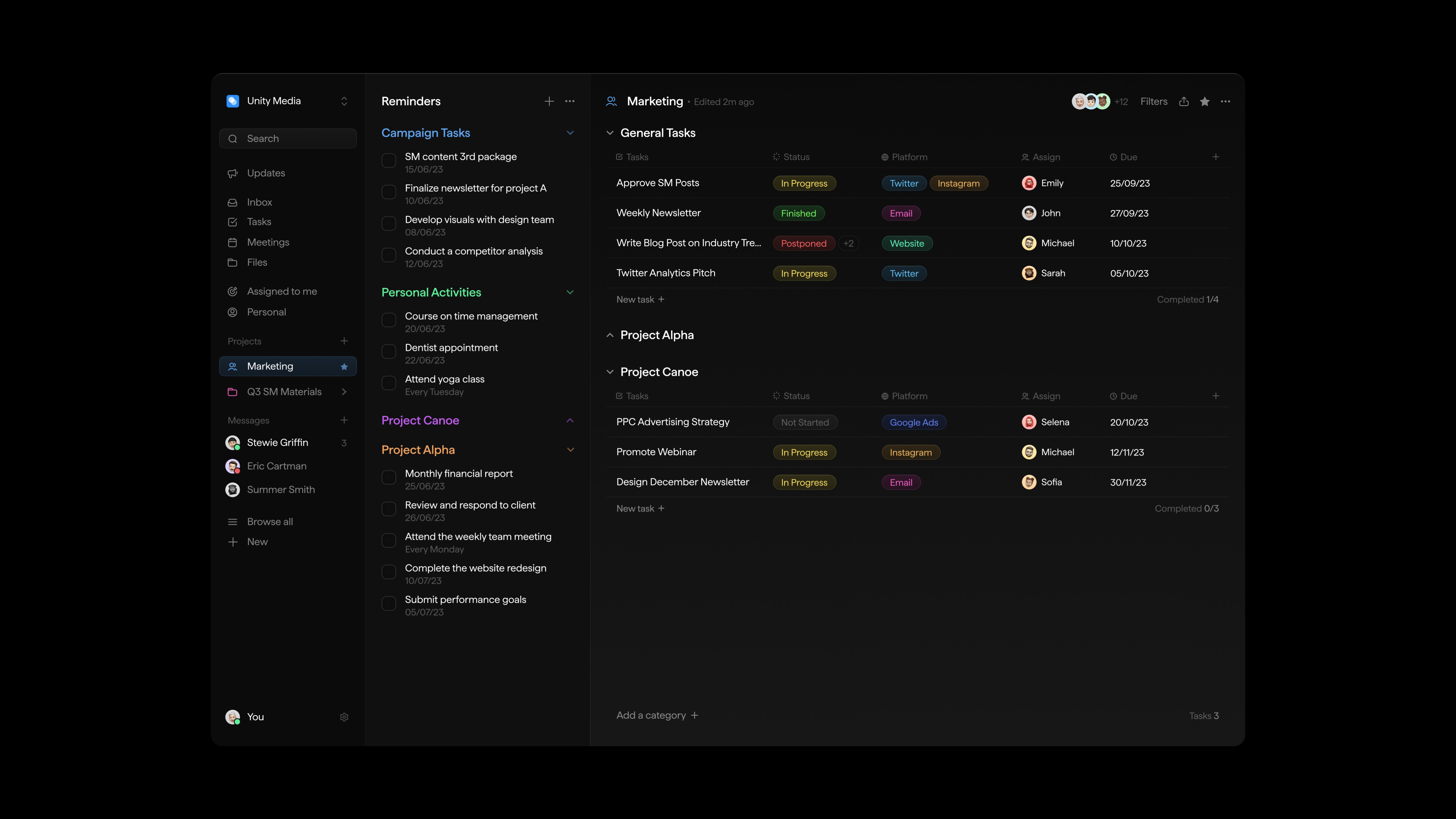Select the Q3 SM Materials project

(284, 391)
